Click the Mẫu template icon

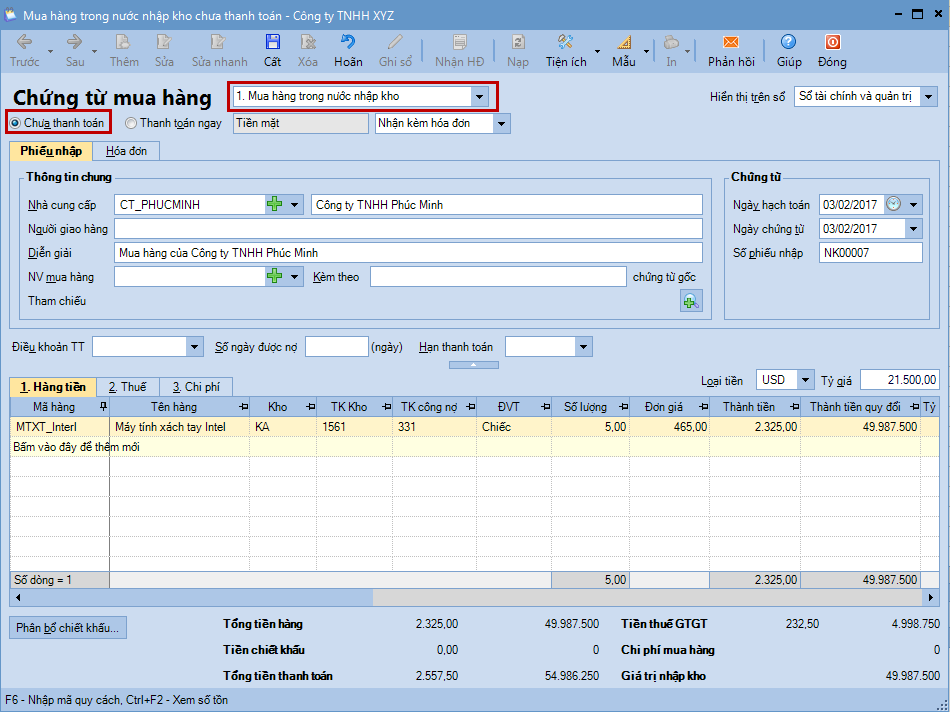(x=623, y=42)
